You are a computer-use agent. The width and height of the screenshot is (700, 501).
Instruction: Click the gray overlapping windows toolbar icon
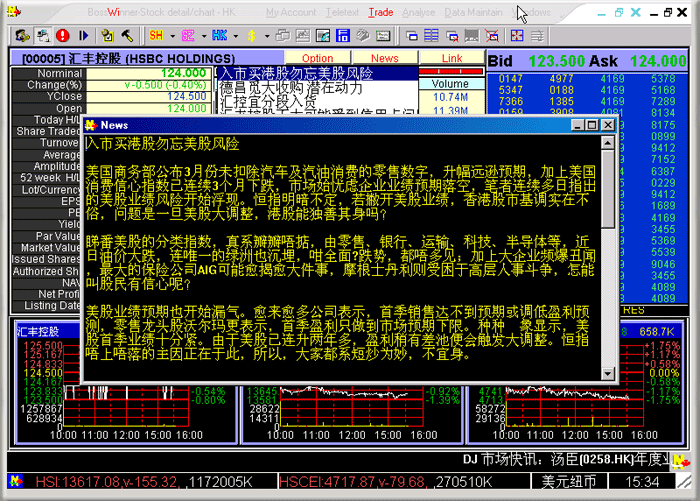pyautogui.click(x=283, y=35)
